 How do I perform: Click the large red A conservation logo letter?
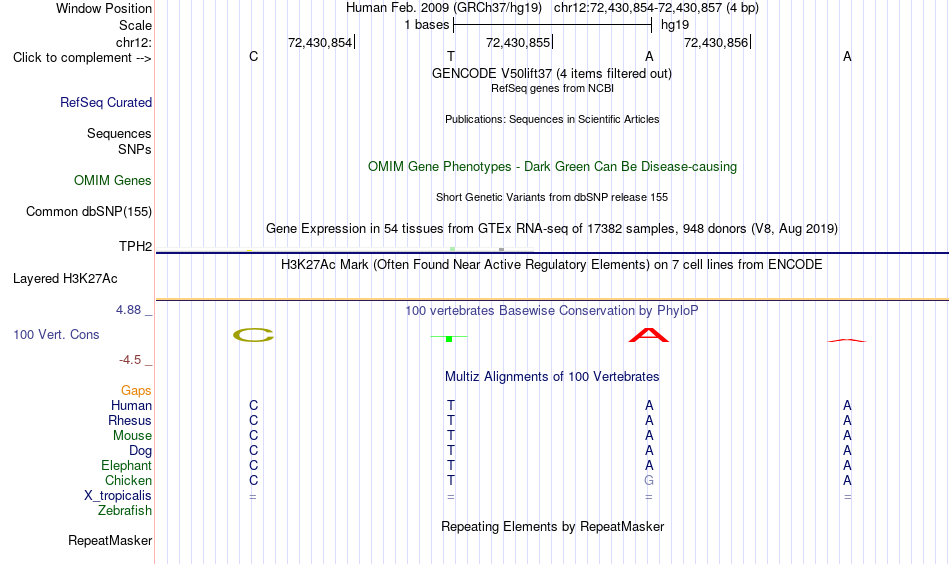point(649,336)
